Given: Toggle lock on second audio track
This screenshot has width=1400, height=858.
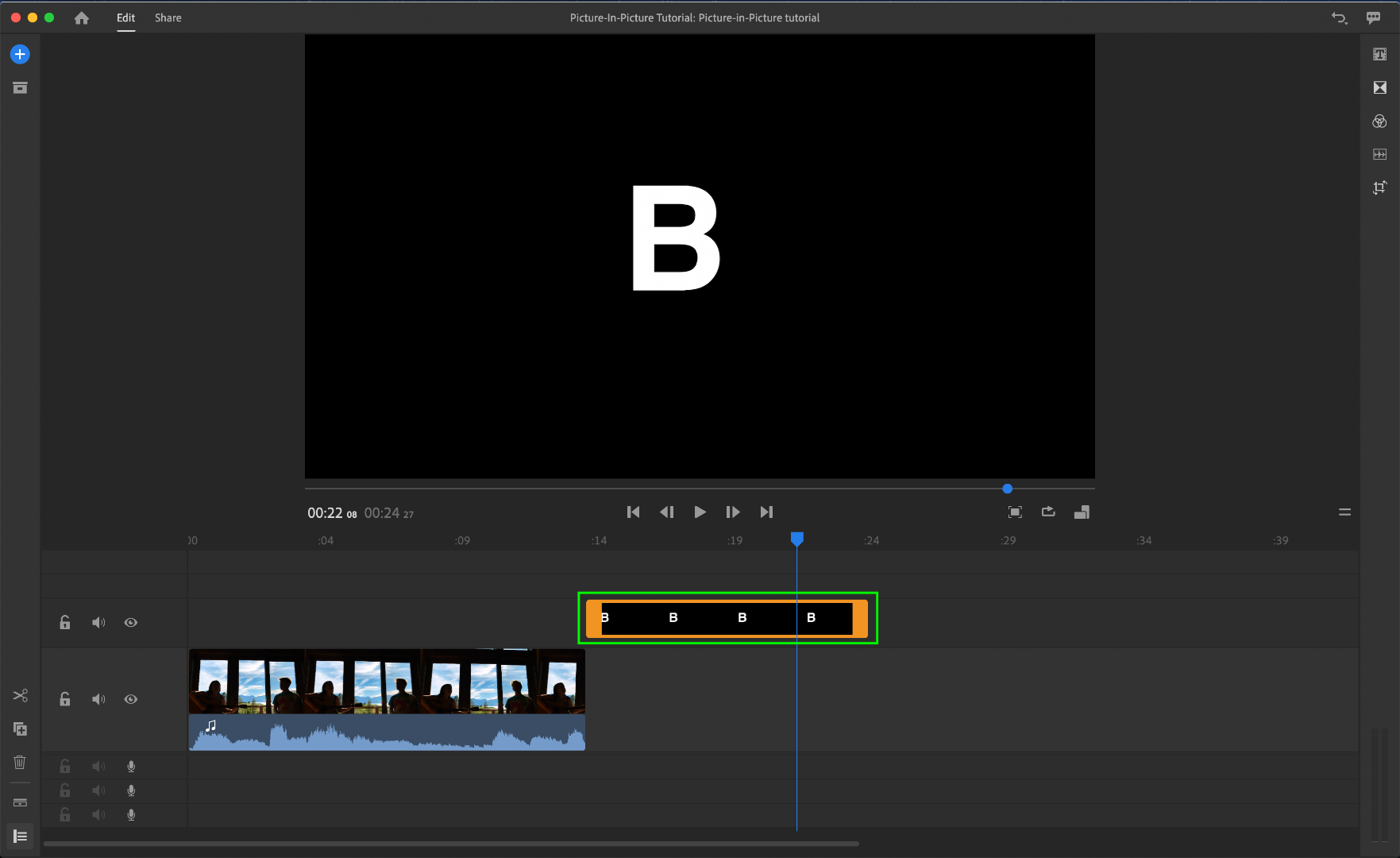Looking at the screenshot, I should [65, 790].
